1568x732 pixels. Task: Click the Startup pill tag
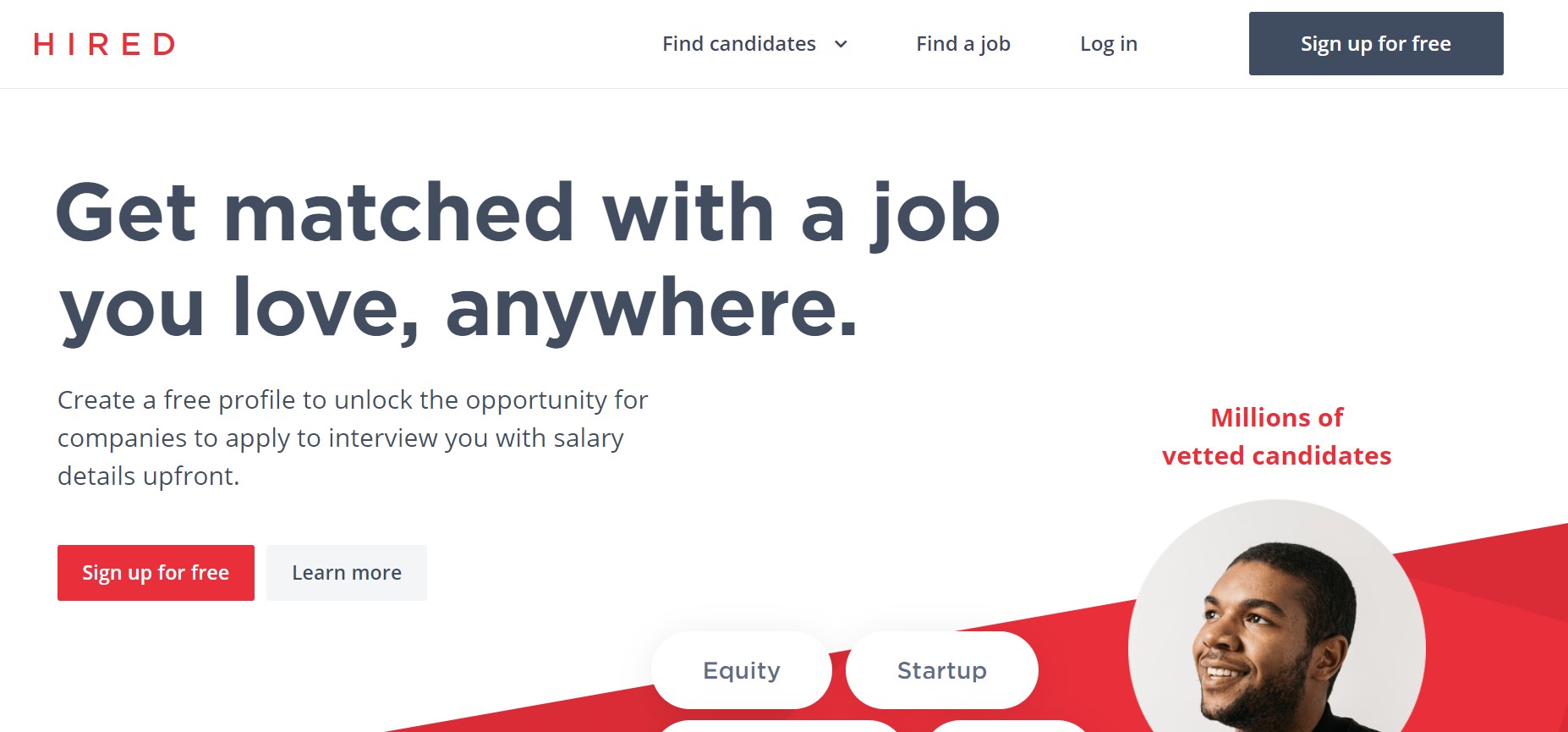pyautogui.click(x=942, y=670)
